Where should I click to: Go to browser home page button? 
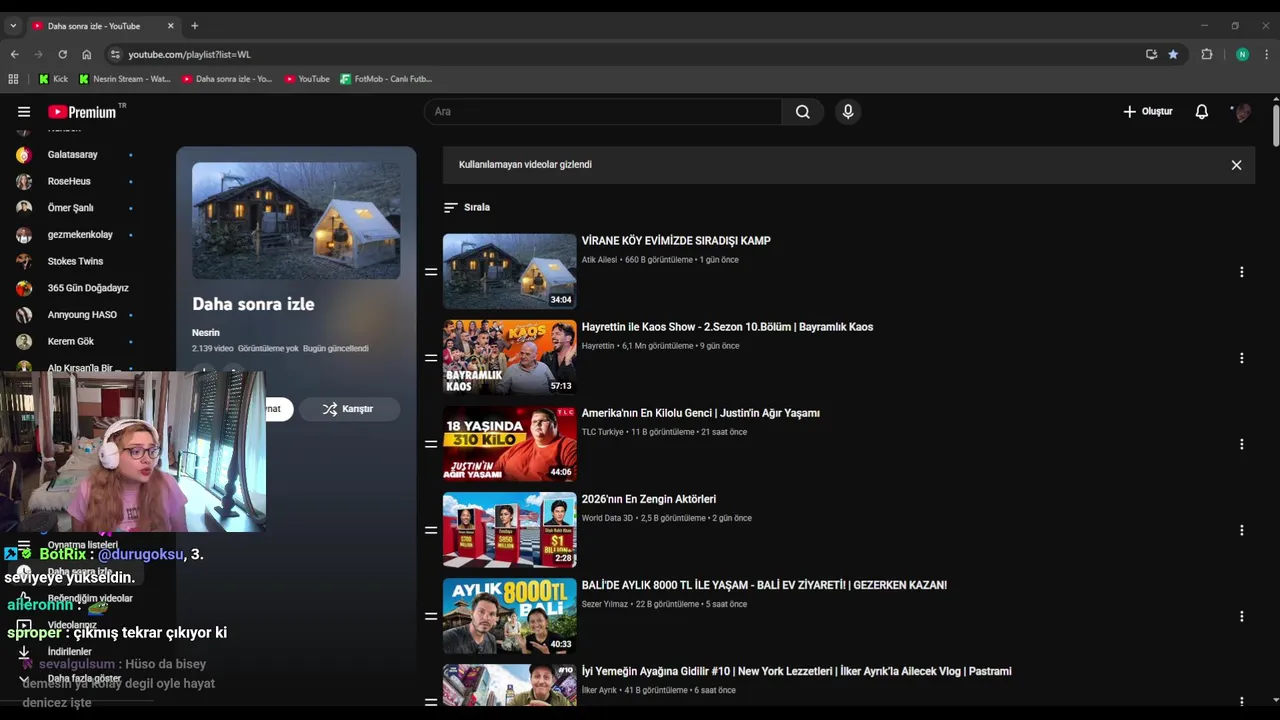87,54
